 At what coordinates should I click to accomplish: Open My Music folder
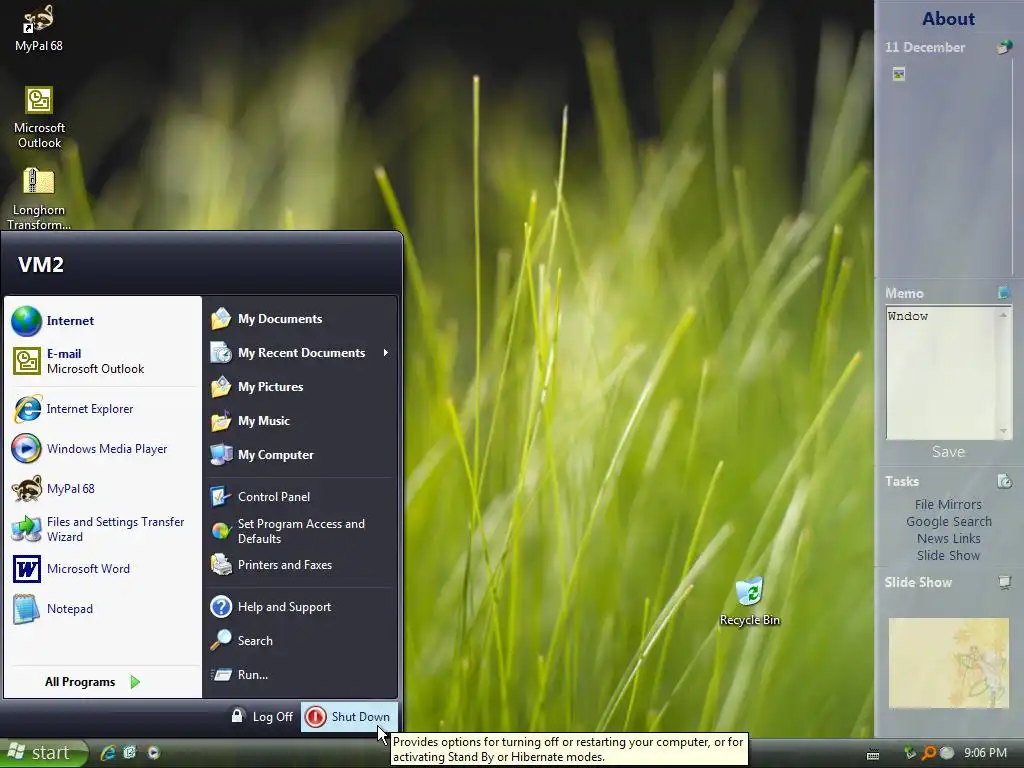302,421
